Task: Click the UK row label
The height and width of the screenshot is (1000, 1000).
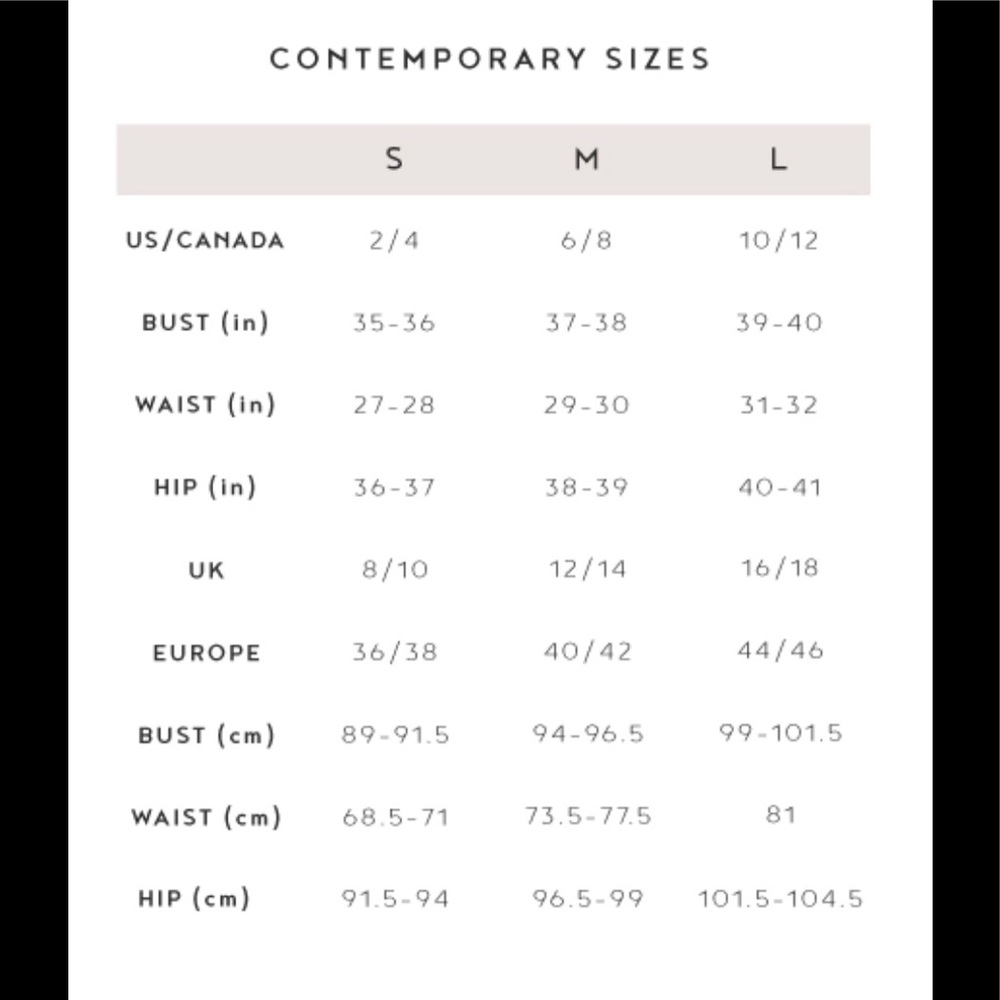Action: (207, 570)
